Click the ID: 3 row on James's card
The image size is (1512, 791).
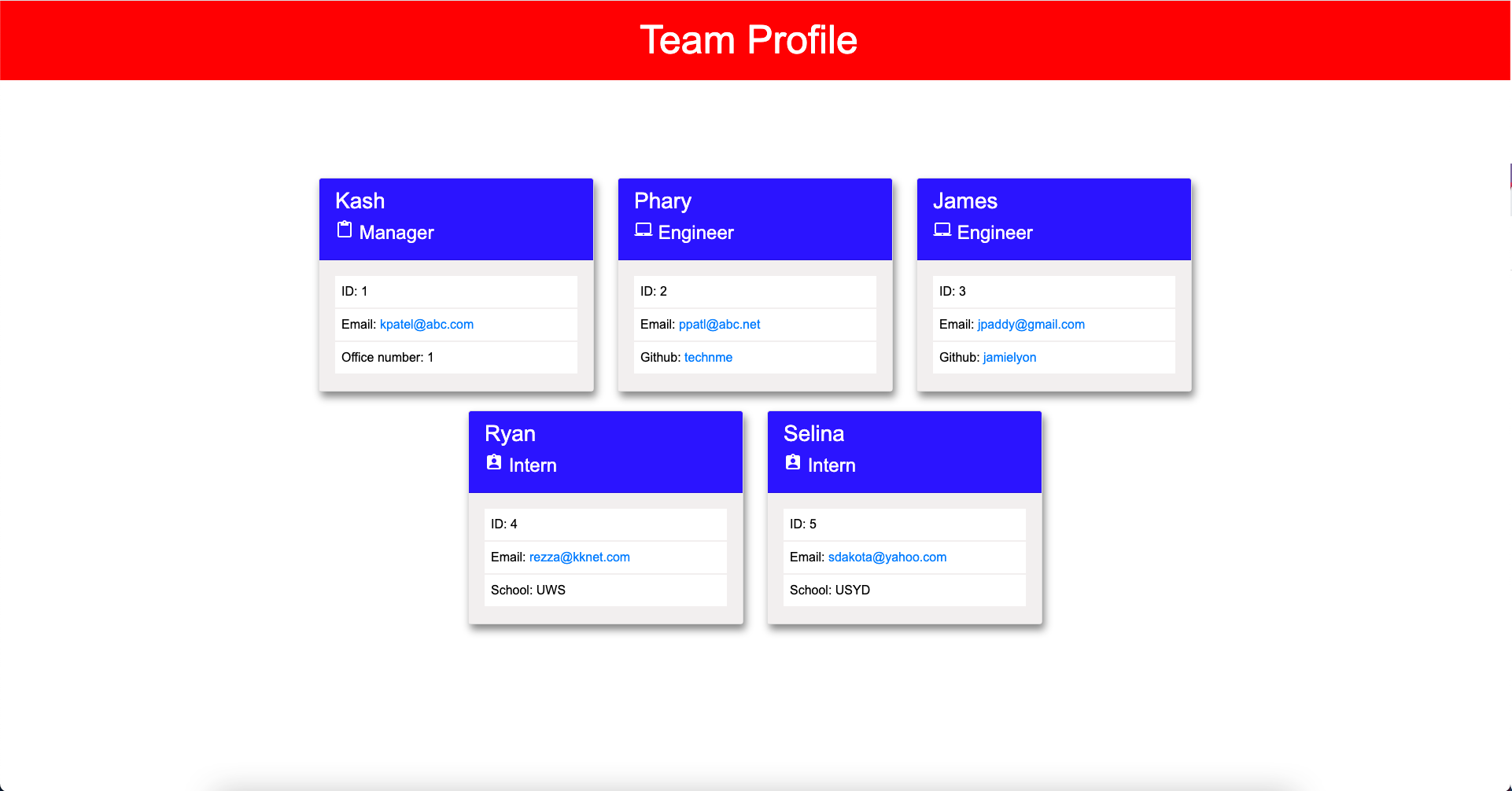1053,291
